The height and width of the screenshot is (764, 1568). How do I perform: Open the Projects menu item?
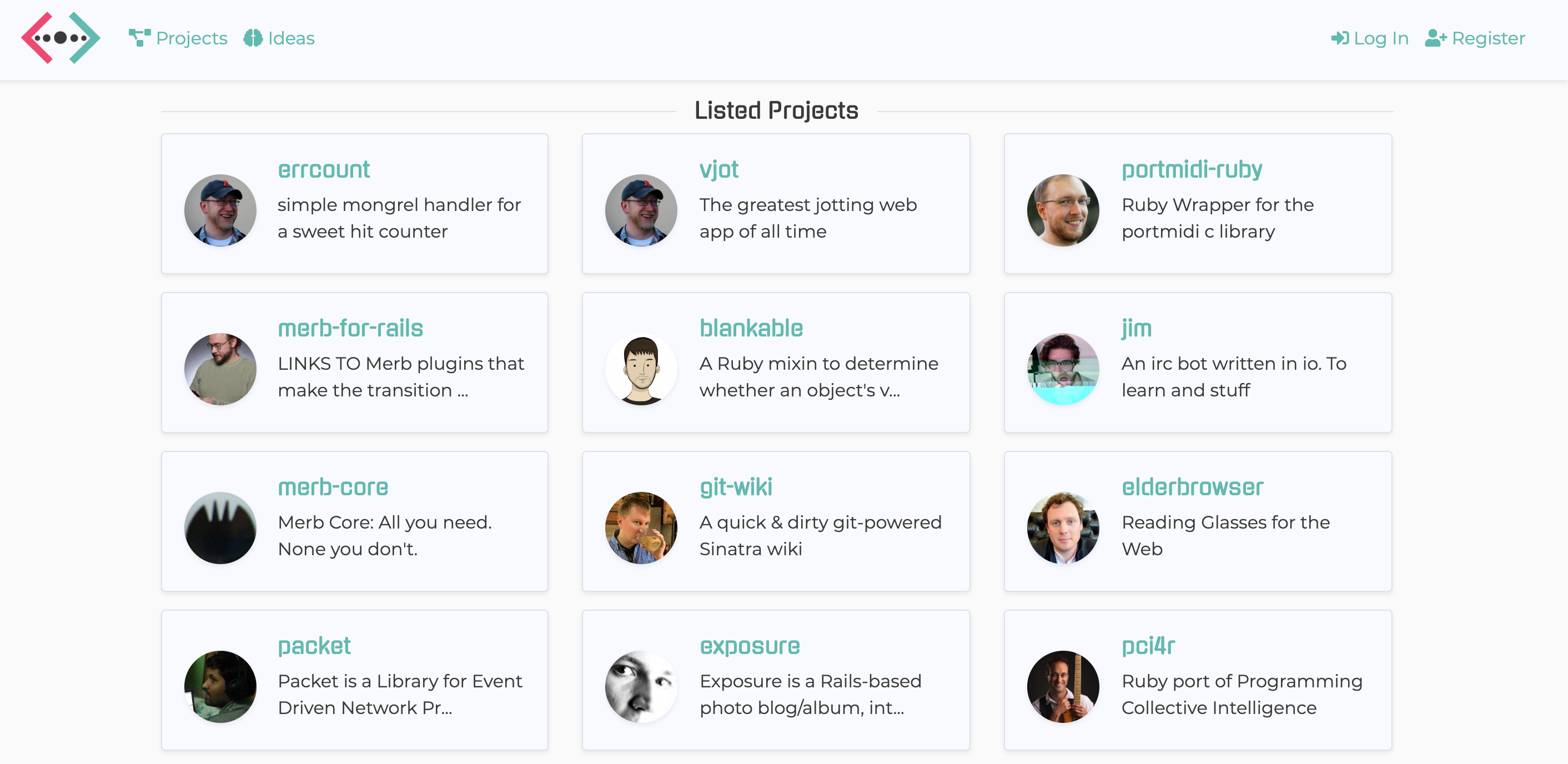[x=191, y=38]
